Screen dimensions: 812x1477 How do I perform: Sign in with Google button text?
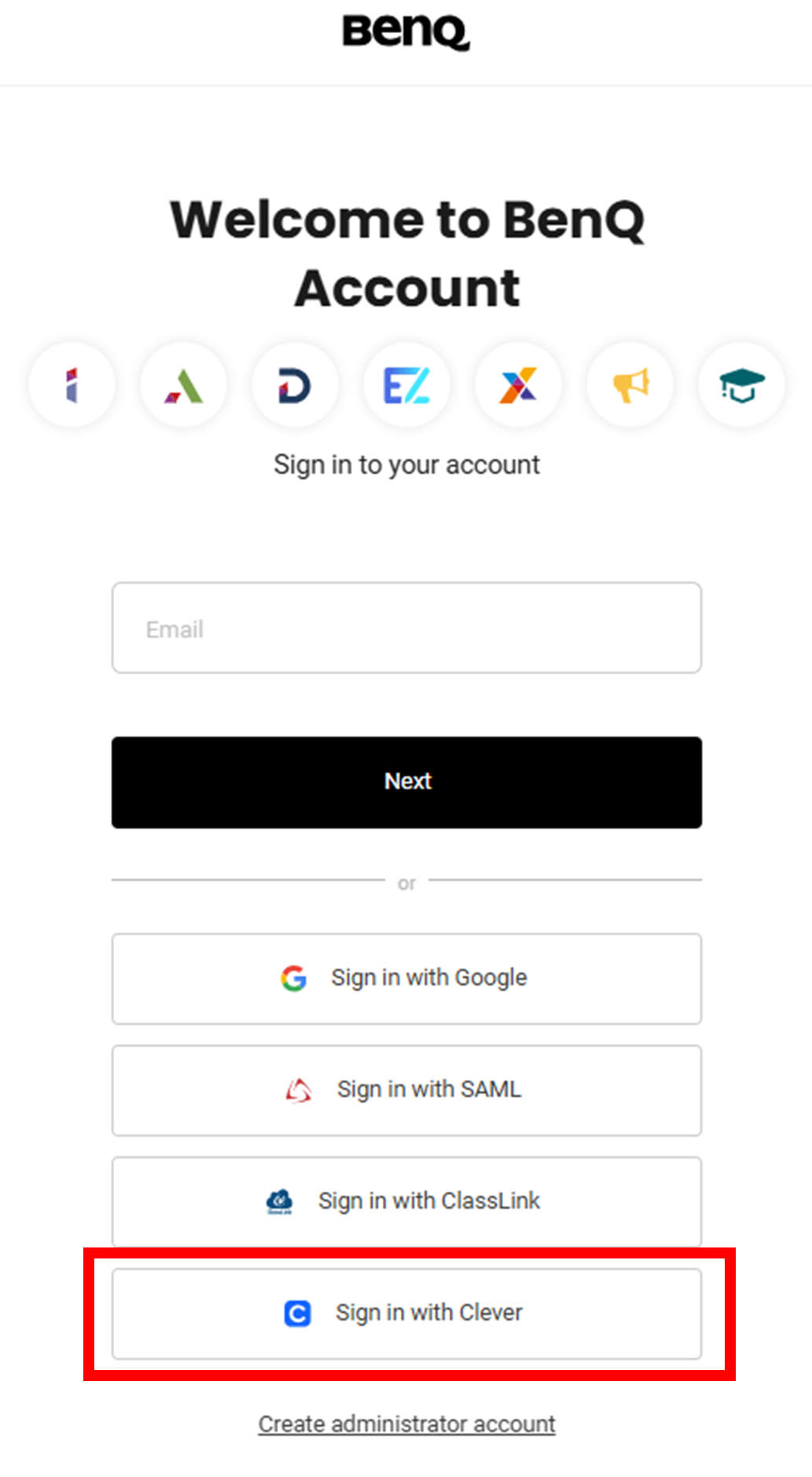pyautogui.click(x=429, y=978)
